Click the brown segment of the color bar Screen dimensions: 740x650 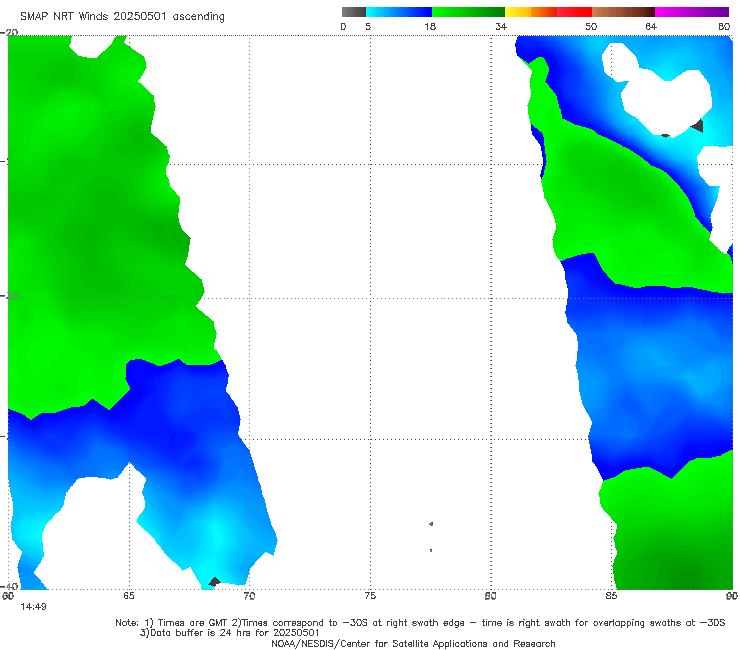[x=623, y=12]
